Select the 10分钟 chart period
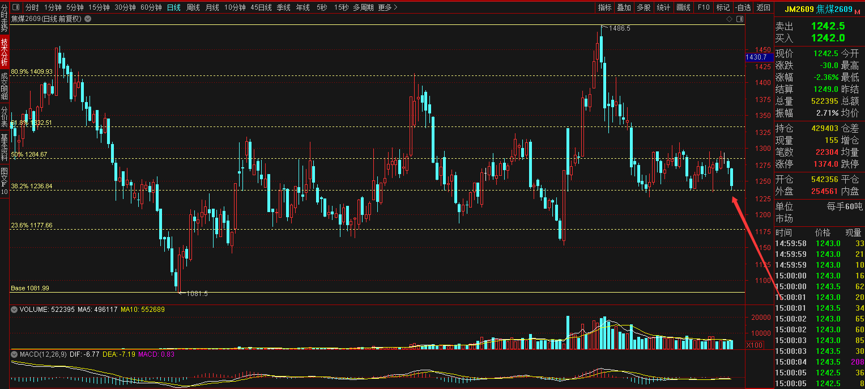Viewport: 865px width, 389px height. [x=235, y=7]
